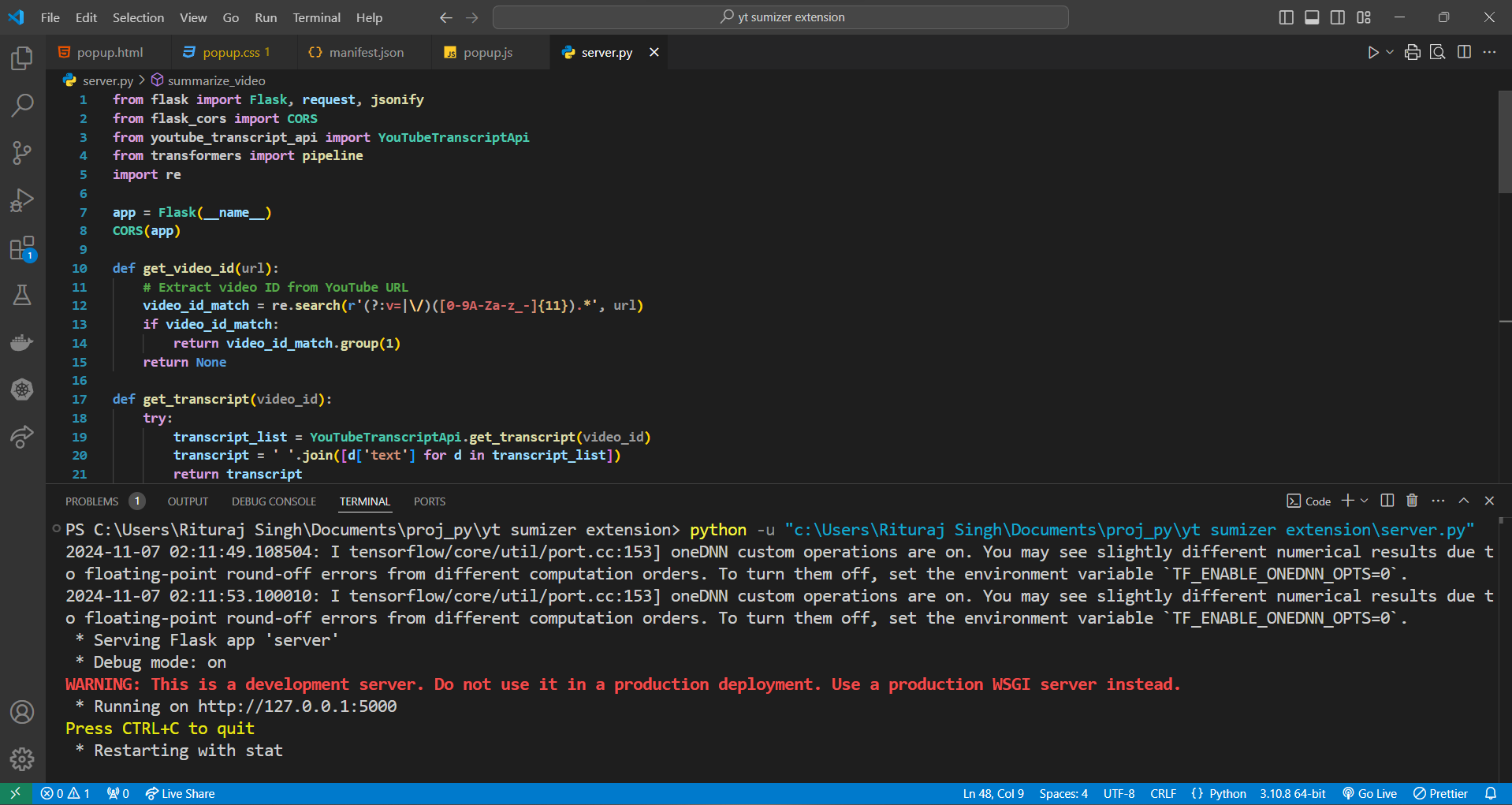The image size is (1512, 805).
Task: Go forward with navigation arrow
Action: click(x=472, y=17)
